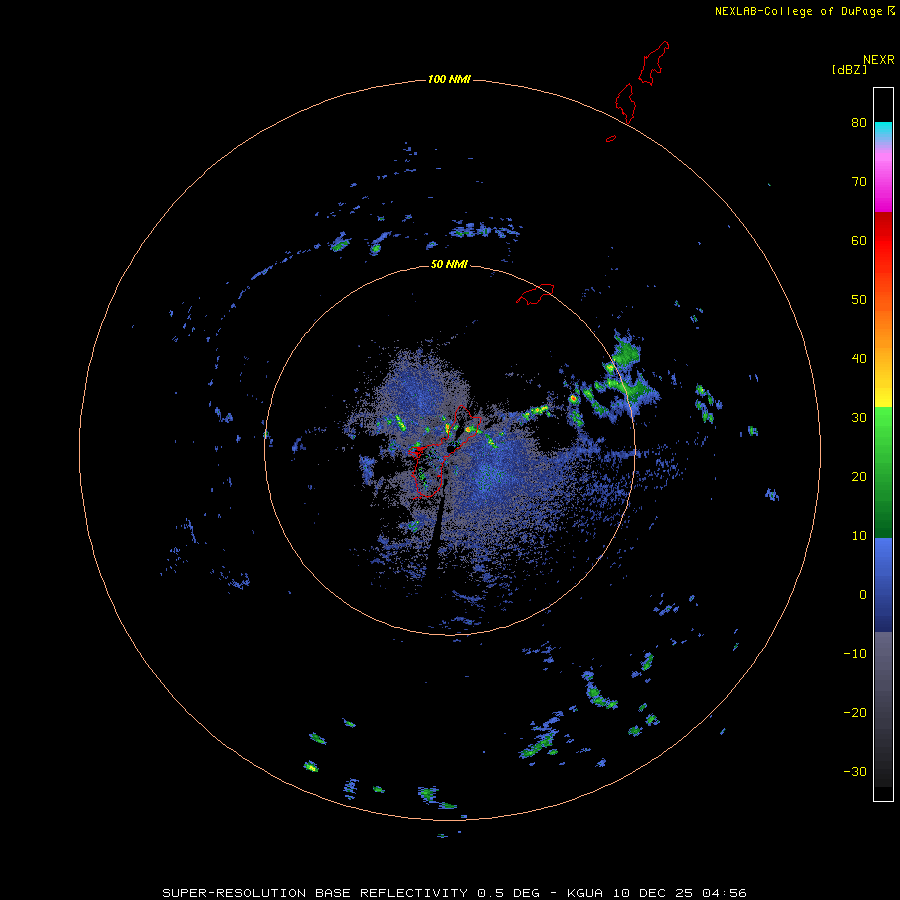Image resolution: width=900 pixels, height=900 pixels.
Task: Click the 60 dBZ legend value
Action: 859,240
